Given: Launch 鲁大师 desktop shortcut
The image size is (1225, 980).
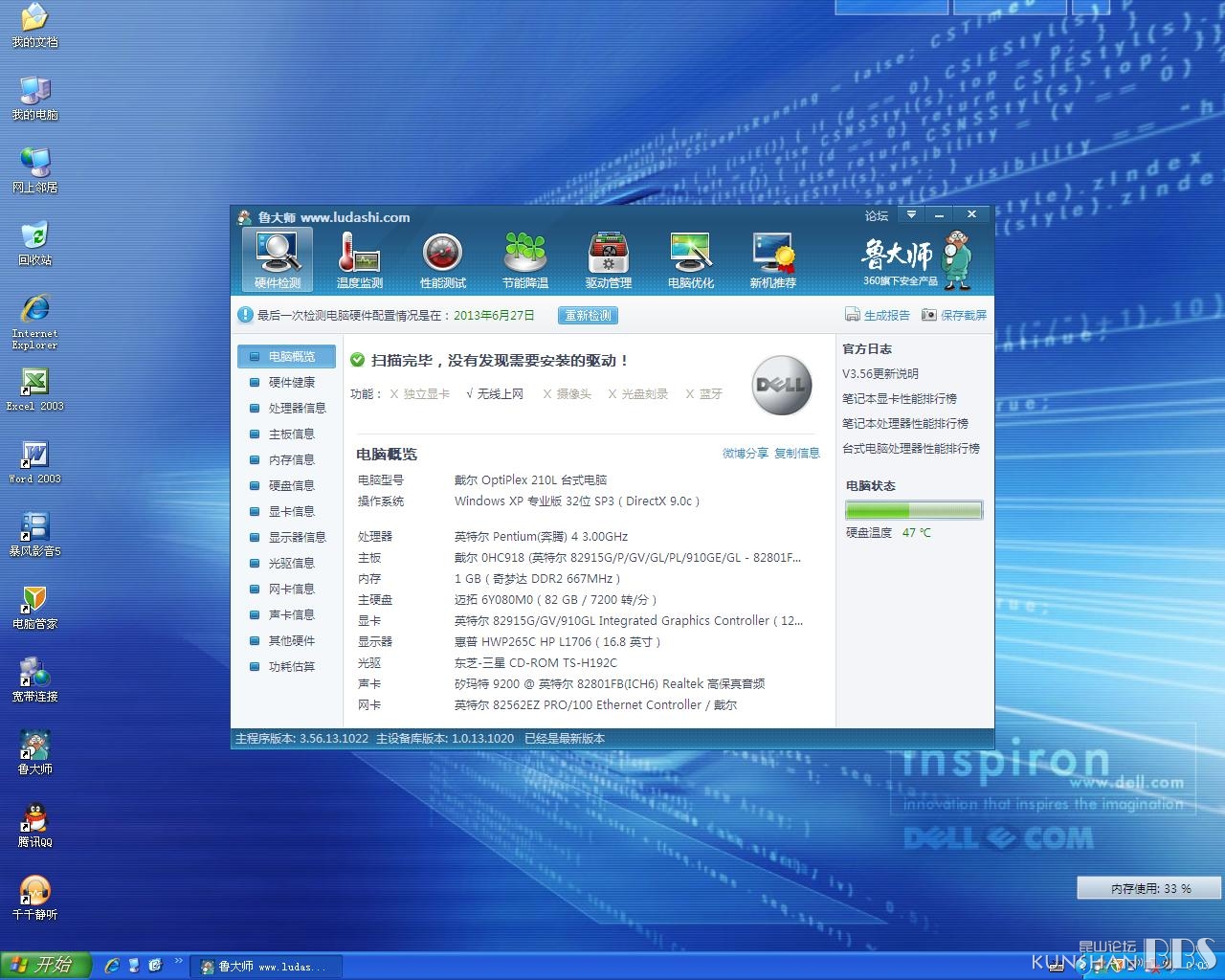Looking at the screenshot, I should click(34, 753).
